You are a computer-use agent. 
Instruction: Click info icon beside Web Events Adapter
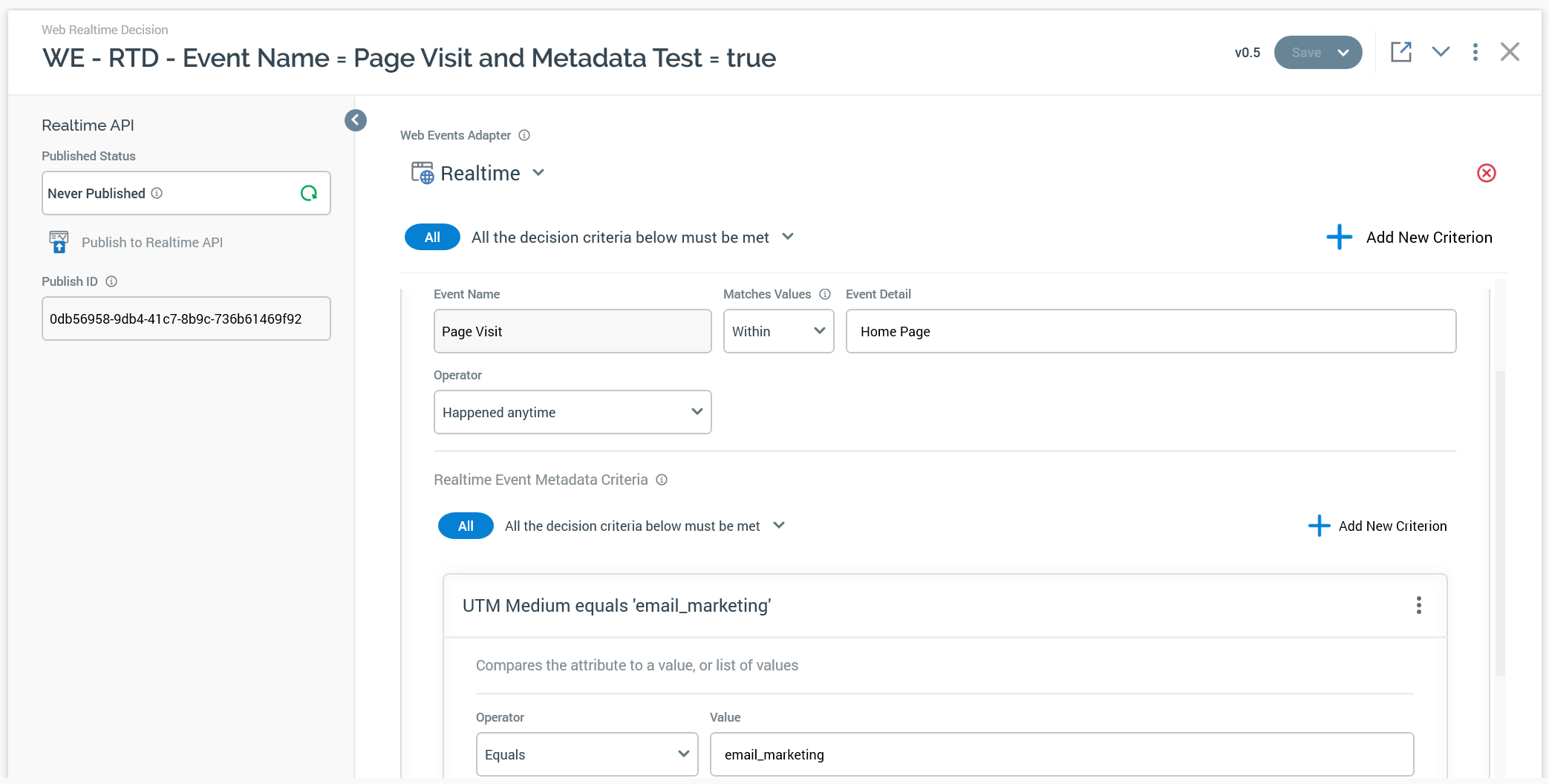coord(524,135)
